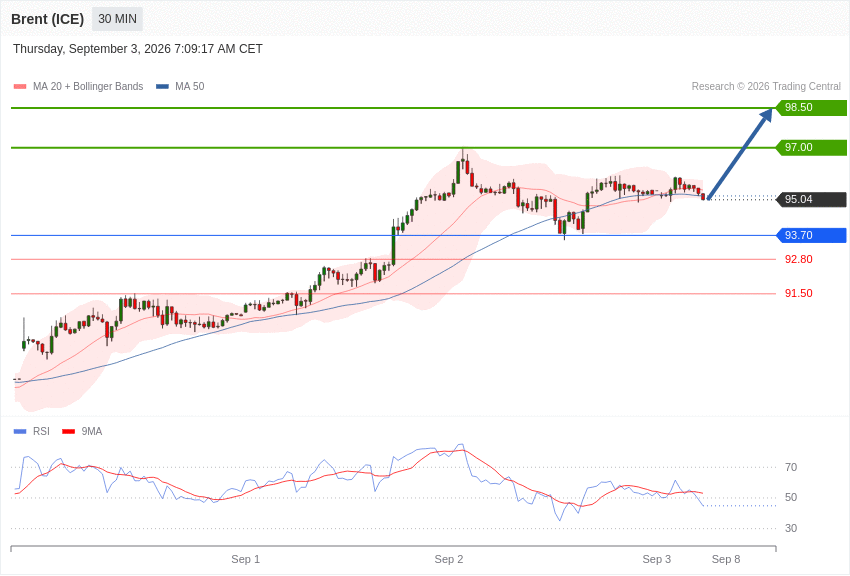Image resolution: width=850 pixels, height=576 pixels.
Task: Click the 30 MIN timeframe badge
Action: [x=117, y=19]
